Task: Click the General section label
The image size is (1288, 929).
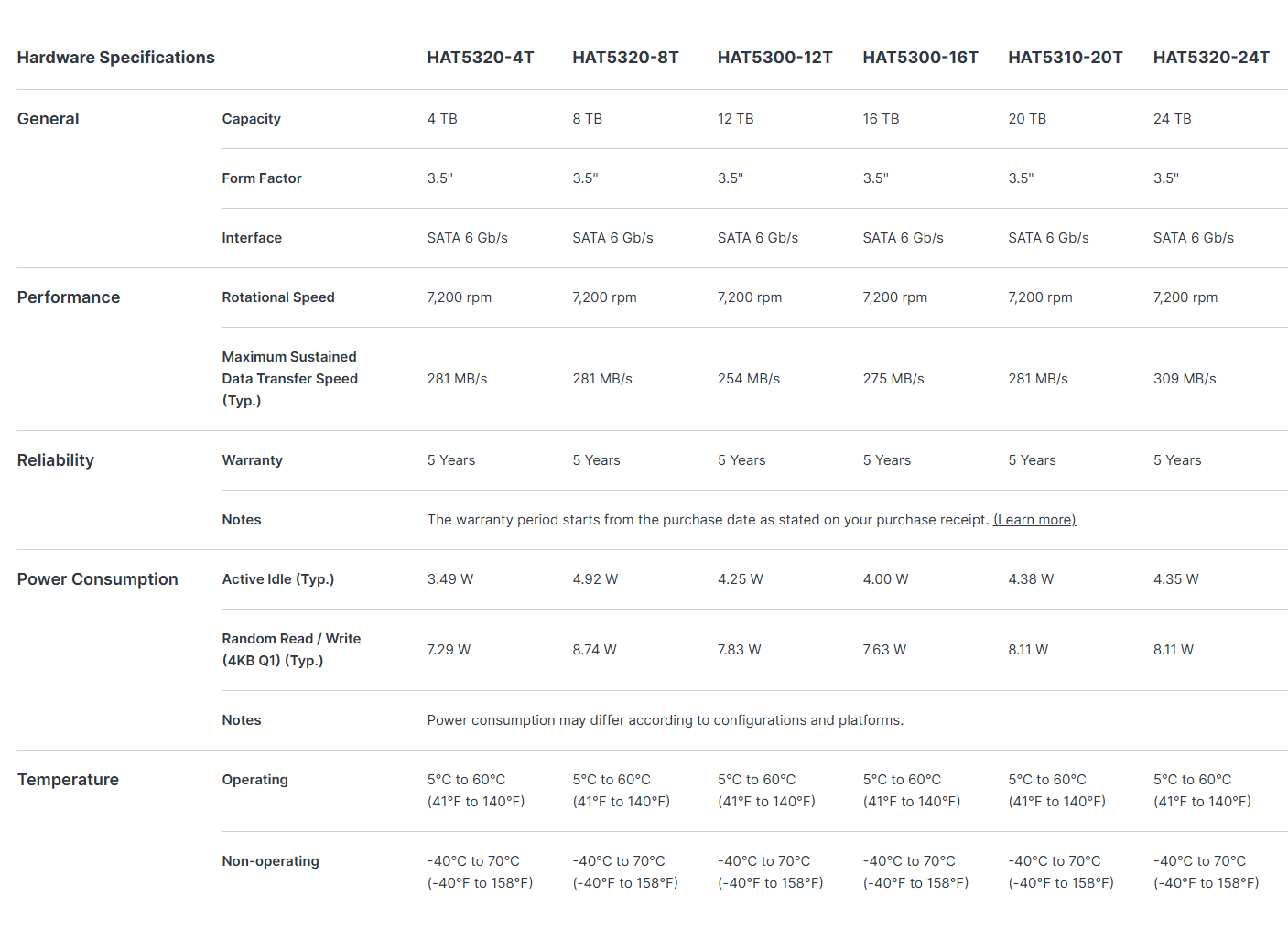Action: [49, 119]
